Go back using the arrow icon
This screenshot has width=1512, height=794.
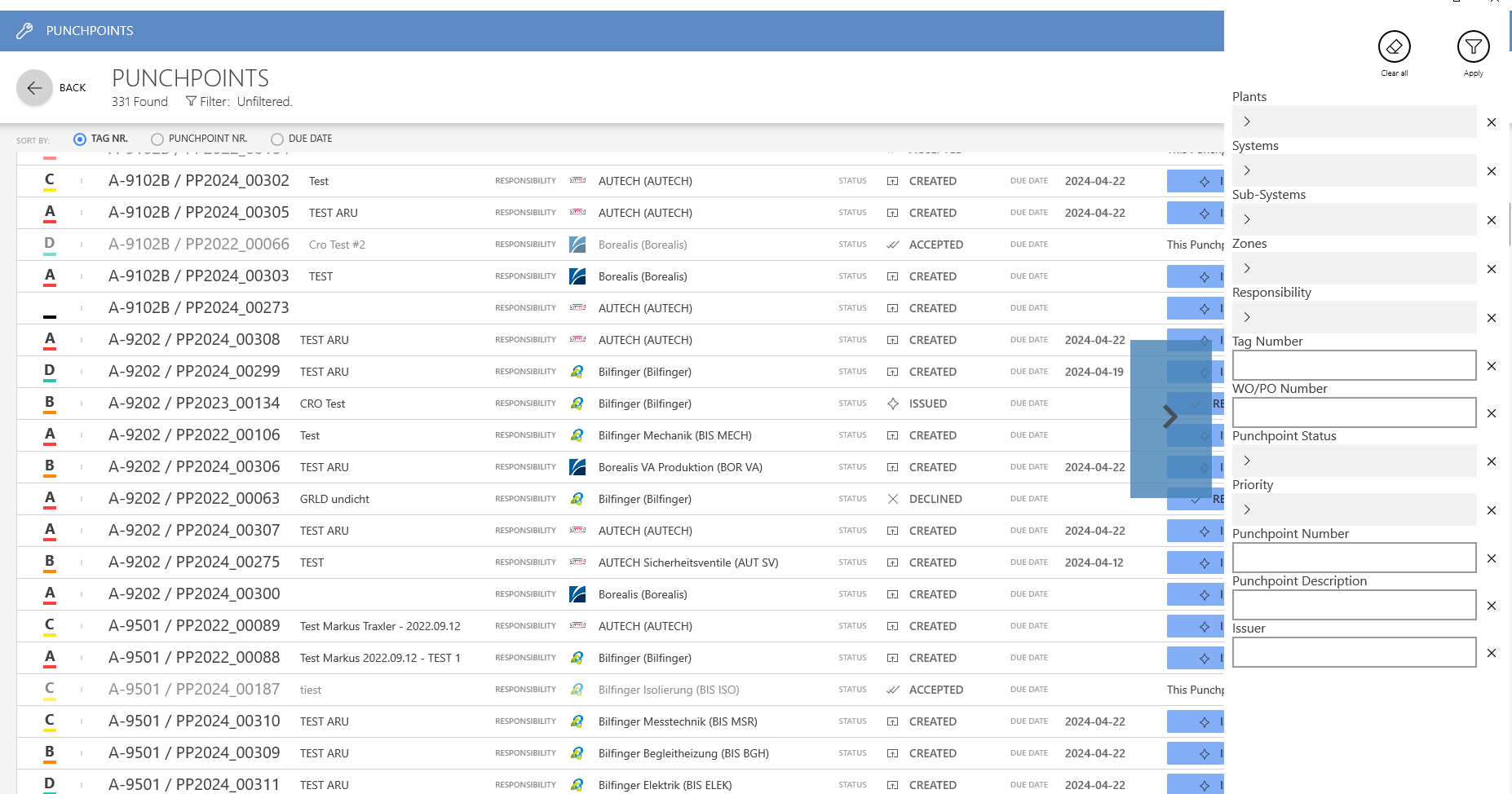pyautogui.click(x=34, y=87)
